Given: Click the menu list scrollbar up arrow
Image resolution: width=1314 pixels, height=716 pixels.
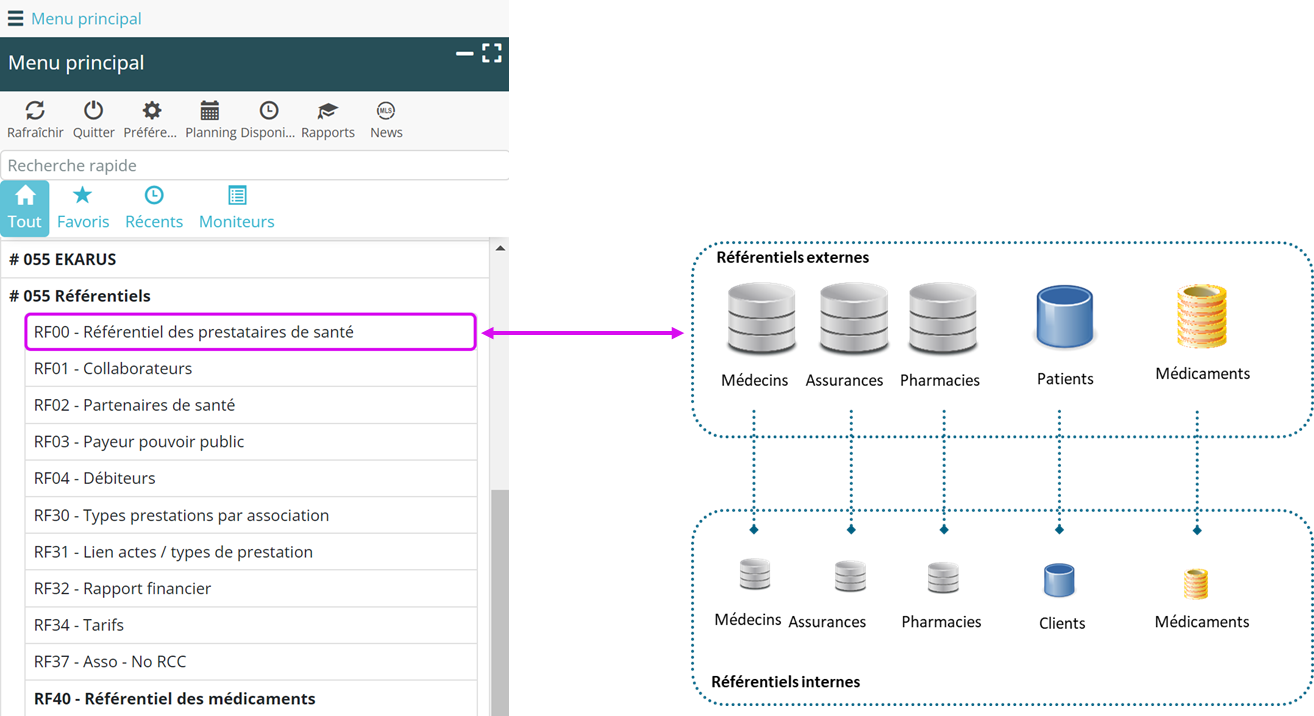Looking at the screenshot, I should tap(500, 249).
